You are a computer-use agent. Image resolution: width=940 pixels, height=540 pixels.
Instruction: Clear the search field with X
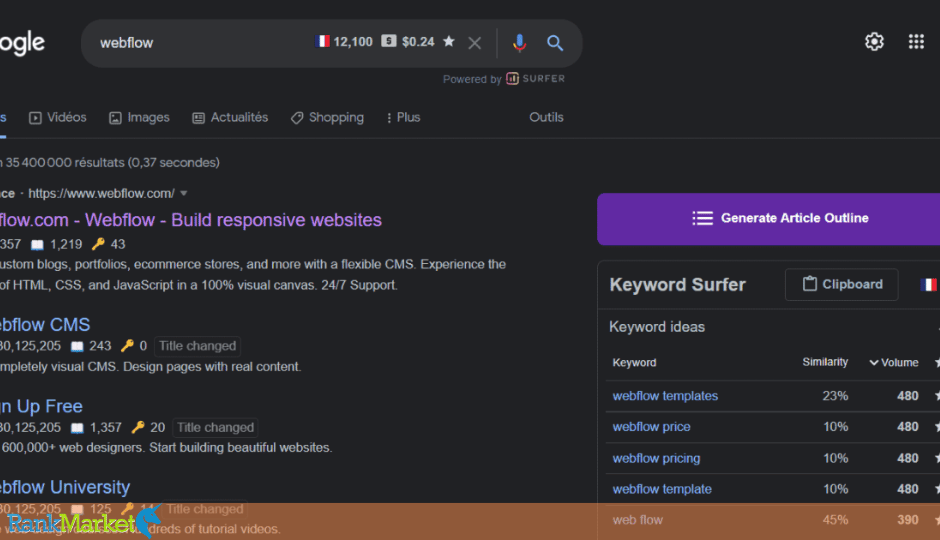click(x=474, y=43)
